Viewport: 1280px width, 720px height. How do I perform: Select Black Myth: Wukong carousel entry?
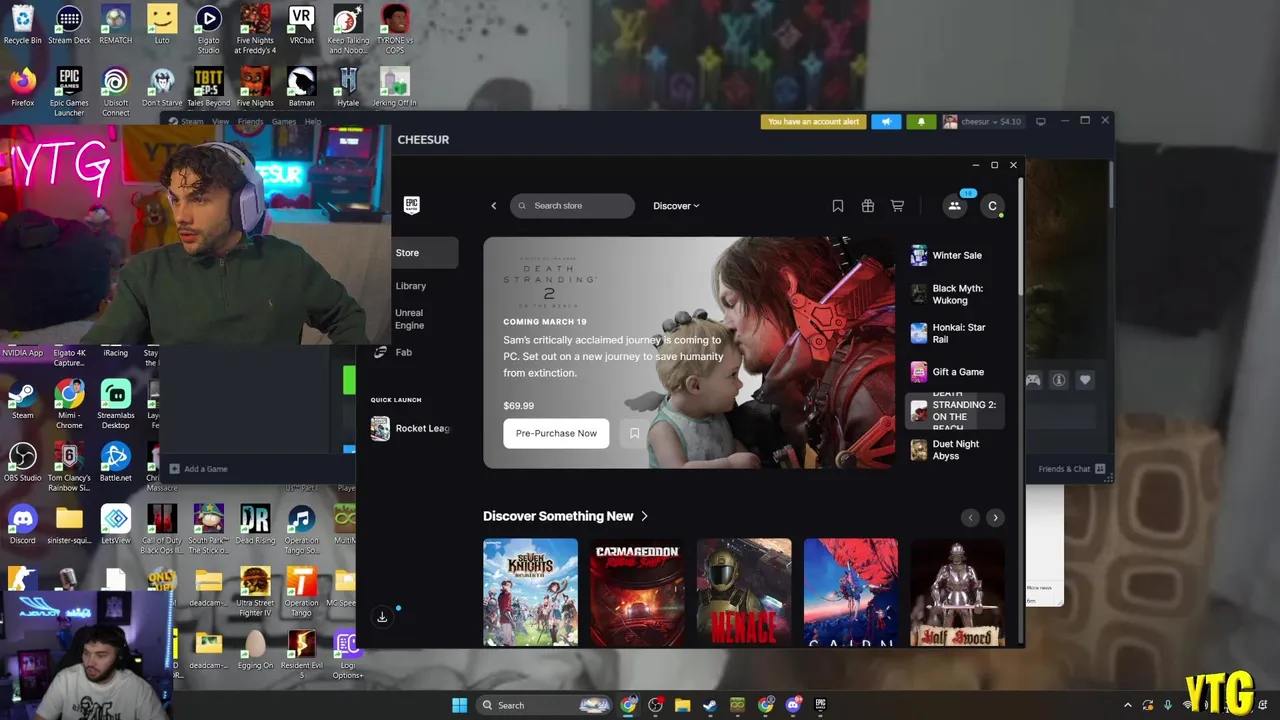coord(955,294)
